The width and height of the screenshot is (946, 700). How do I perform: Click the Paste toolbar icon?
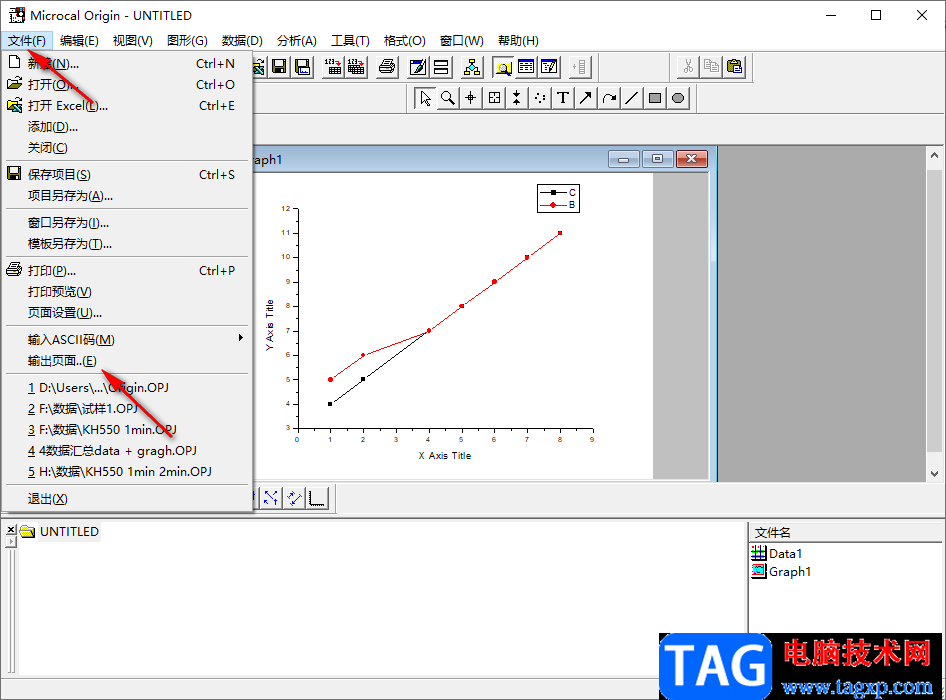(734, 66)
